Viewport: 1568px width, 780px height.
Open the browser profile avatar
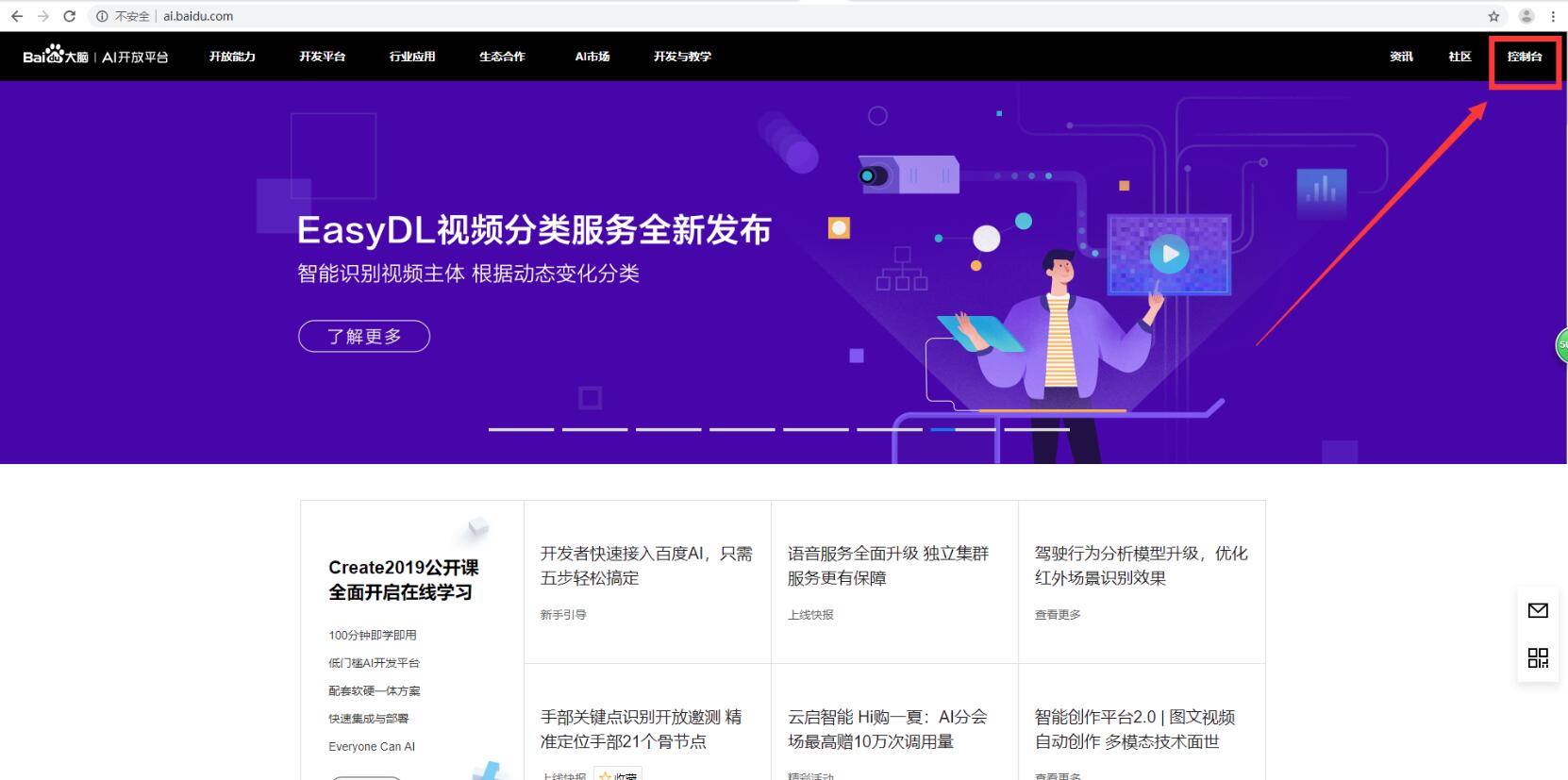(x=1526, y=16)
